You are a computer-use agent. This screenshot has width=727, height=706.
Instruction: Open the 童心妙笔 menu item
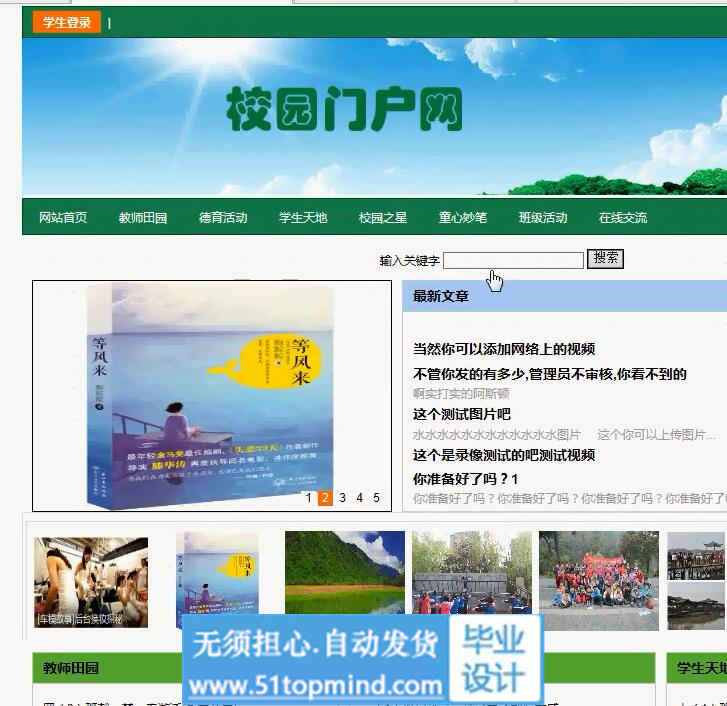463,217
